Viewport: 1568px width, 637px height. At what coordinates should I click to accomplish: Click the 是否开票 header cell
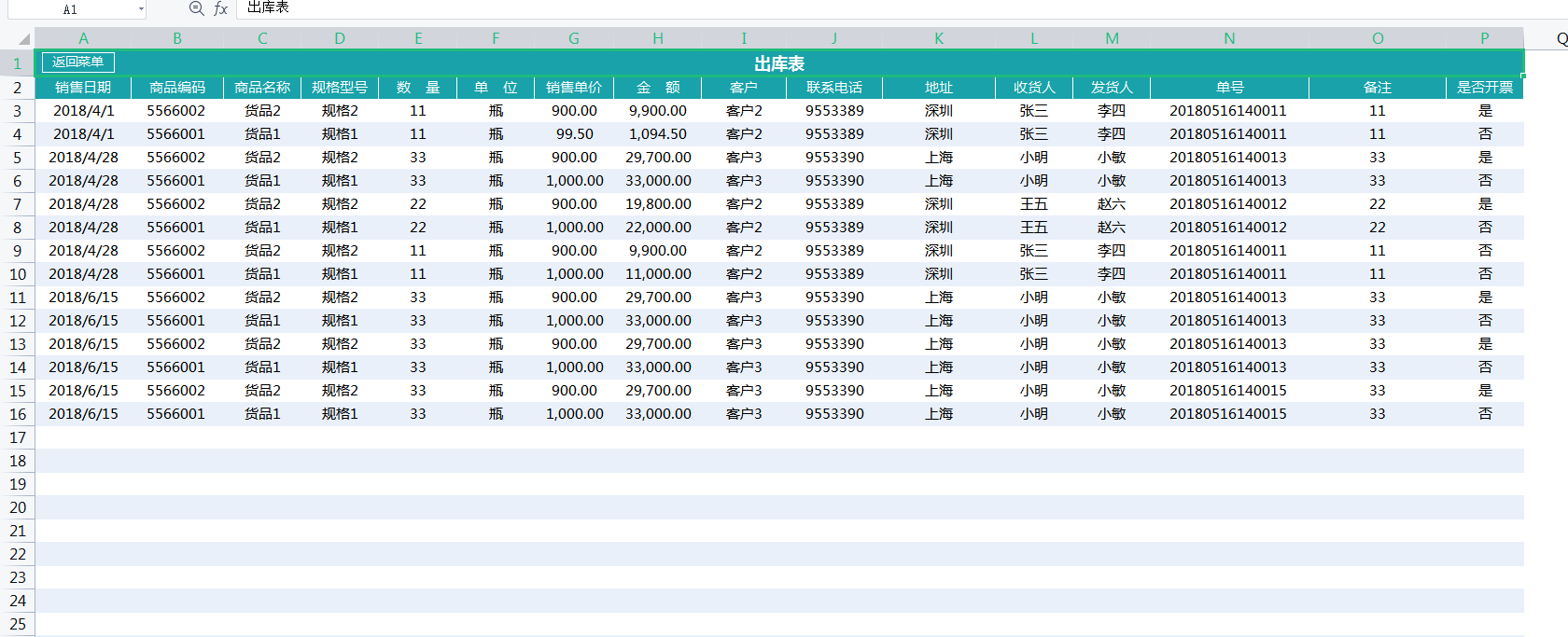click(1485, 87)
